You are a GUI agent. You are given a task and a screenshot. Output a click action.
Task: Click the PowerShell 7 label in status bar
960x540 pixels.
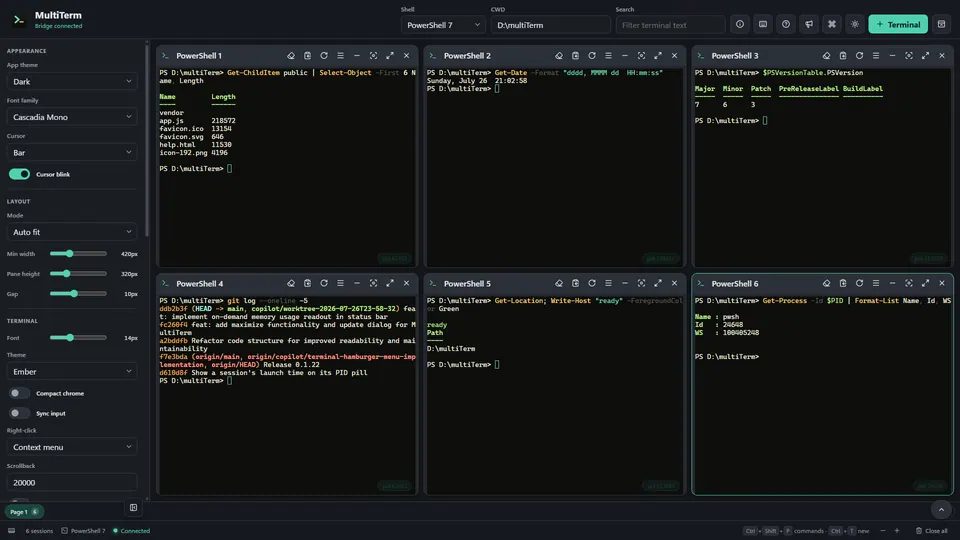pos(84,531)
